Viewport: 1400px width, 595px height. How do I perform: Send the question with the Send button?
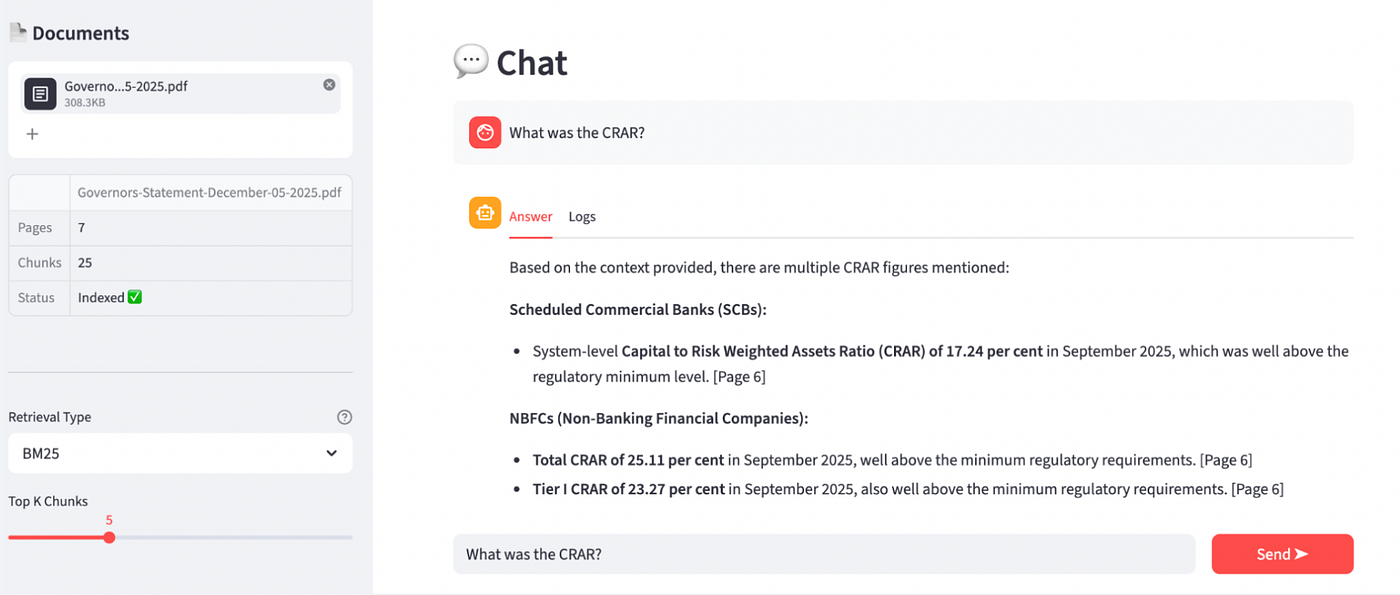pos(1282,554)
